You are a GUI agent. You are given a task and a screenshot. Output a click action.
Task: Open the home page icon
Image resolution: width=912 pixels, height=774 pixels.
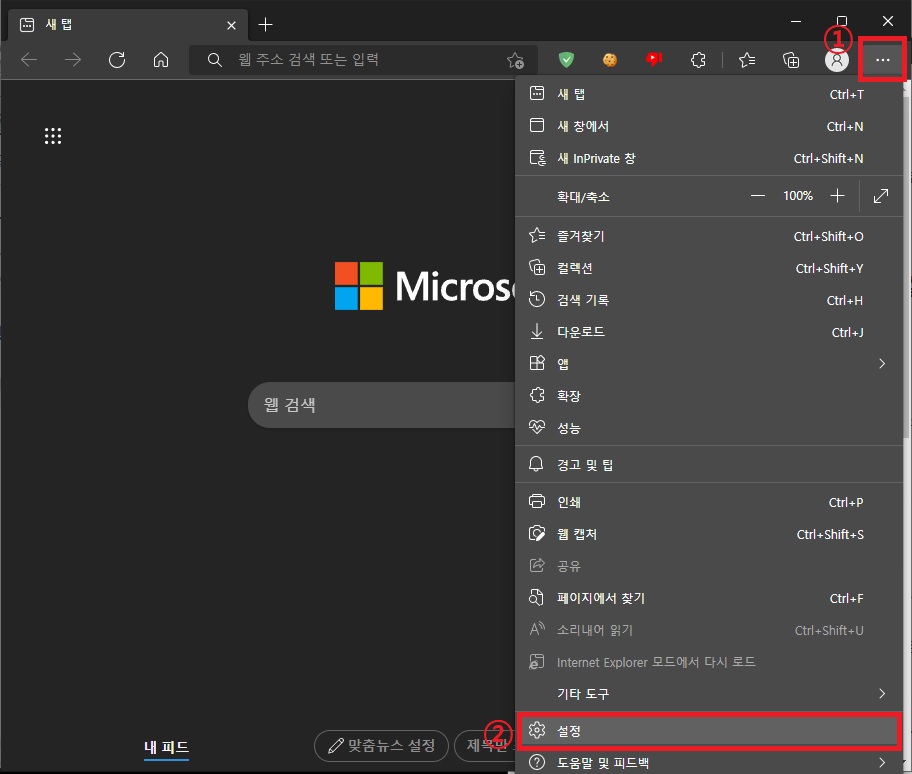click(x=161, y=59)
